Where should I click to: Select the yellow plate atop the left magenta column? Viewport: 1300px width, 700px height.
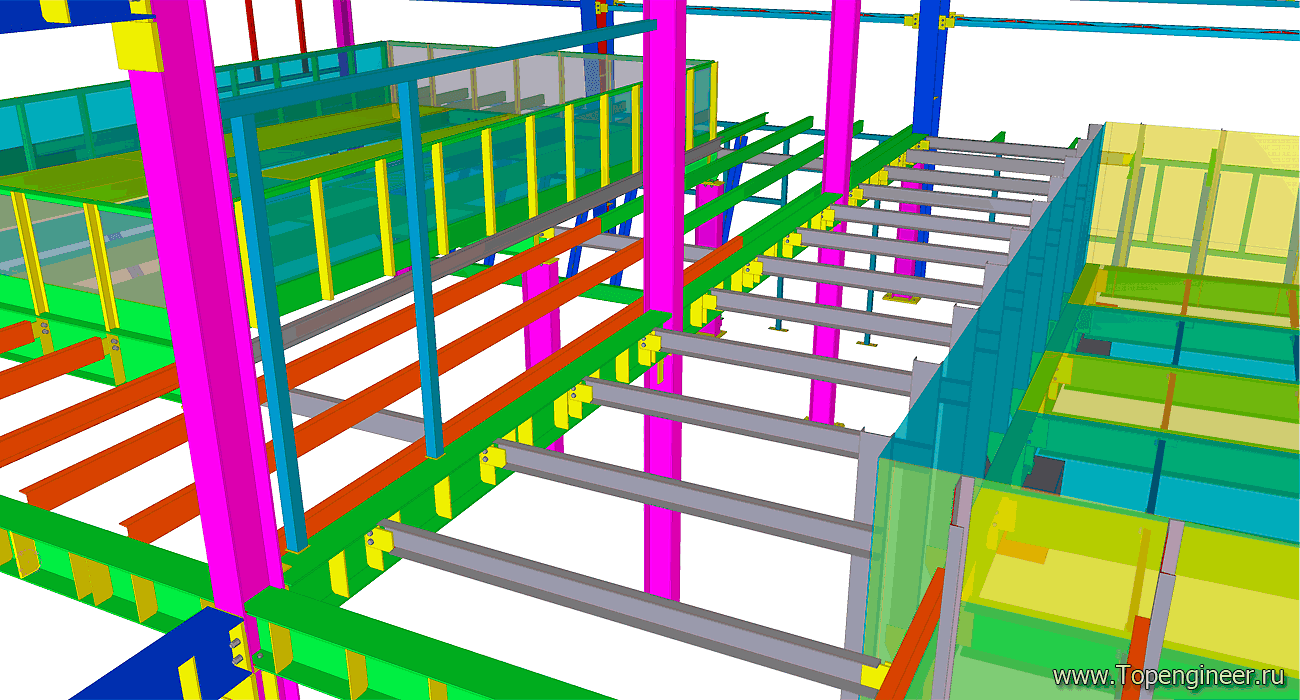point(137,44)
